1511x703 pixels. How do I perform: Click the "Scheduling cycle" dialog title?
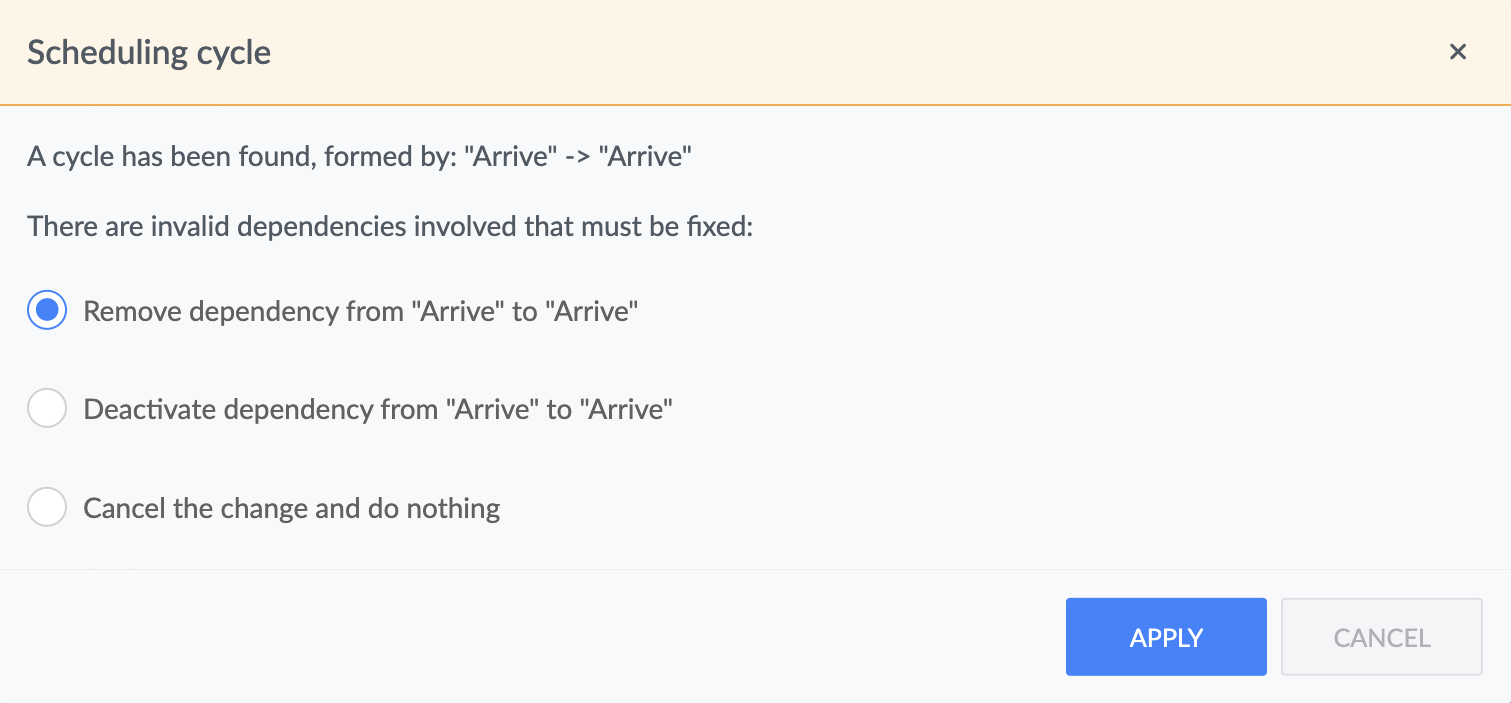(x=149, y=52)
